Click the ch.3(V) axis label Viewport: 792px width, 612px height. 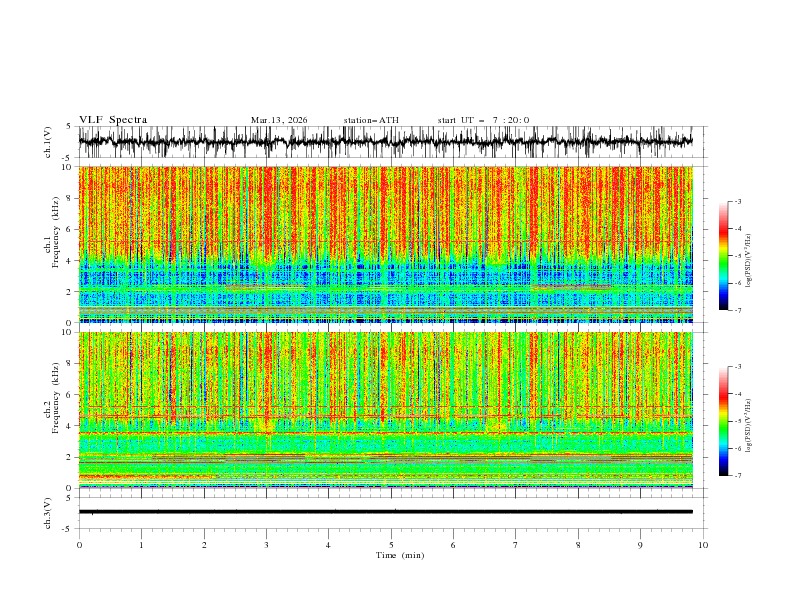pyautogui.click(x=48, y=513)
